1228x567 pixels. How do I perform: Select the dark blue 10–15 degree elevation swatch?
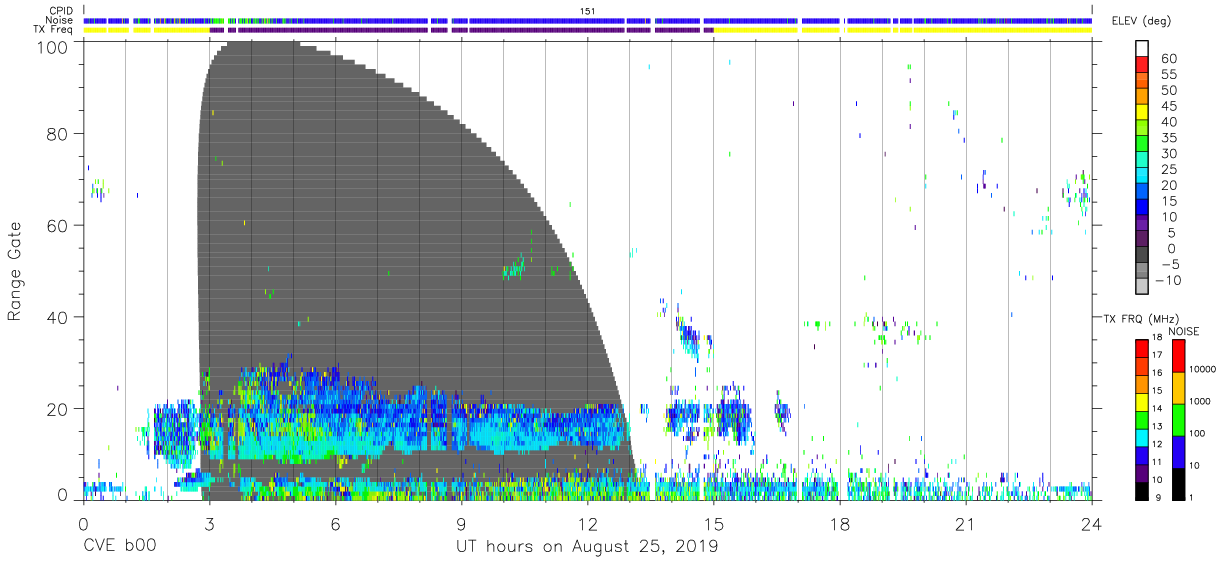click(x=1143, y=209)
